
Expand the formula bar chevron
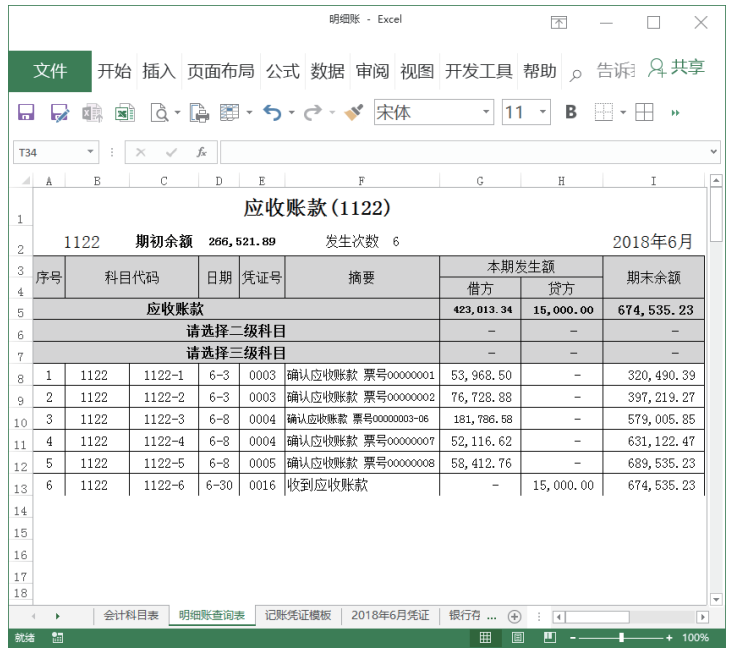(x=713, y=152)
